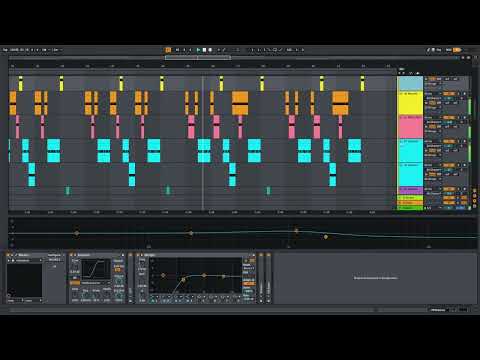Viewport: 480px width, 360px height.
Task: Toggle the second EQ band button below the graph
Action: click(166, 300)
